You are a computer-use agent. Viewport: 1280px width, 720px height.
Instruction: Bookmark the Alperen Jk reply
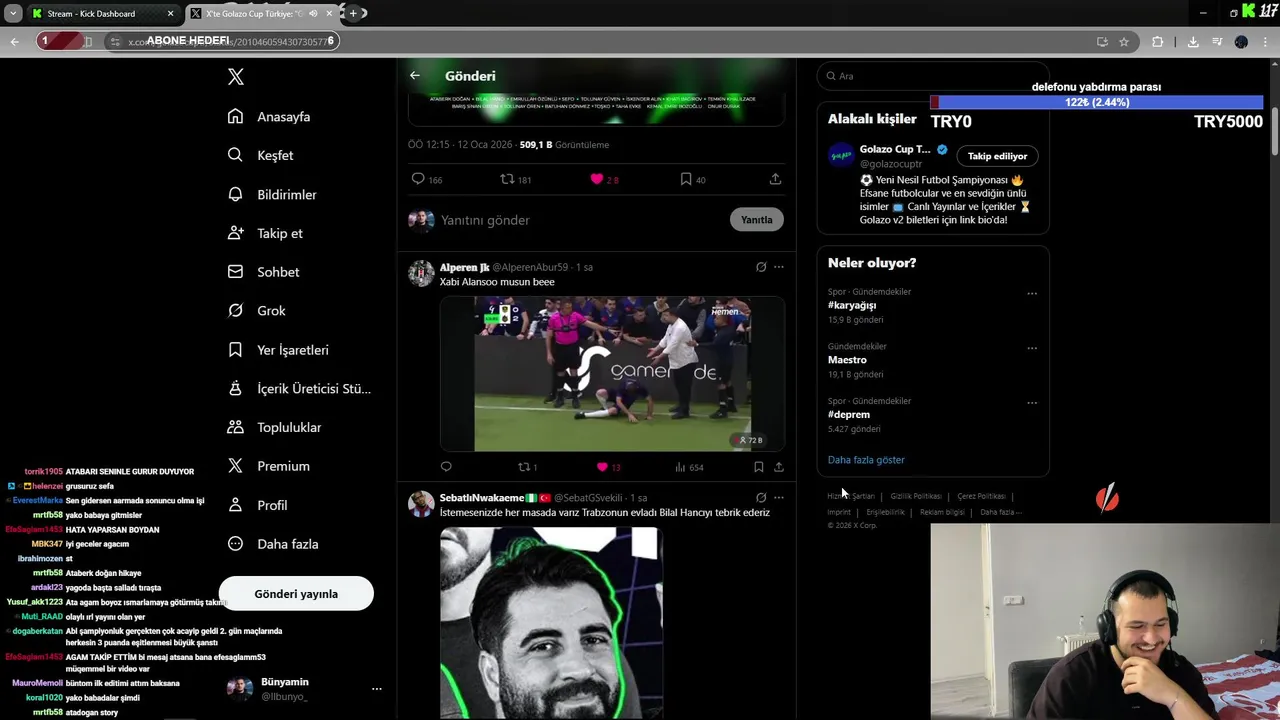tap(759, 467)
